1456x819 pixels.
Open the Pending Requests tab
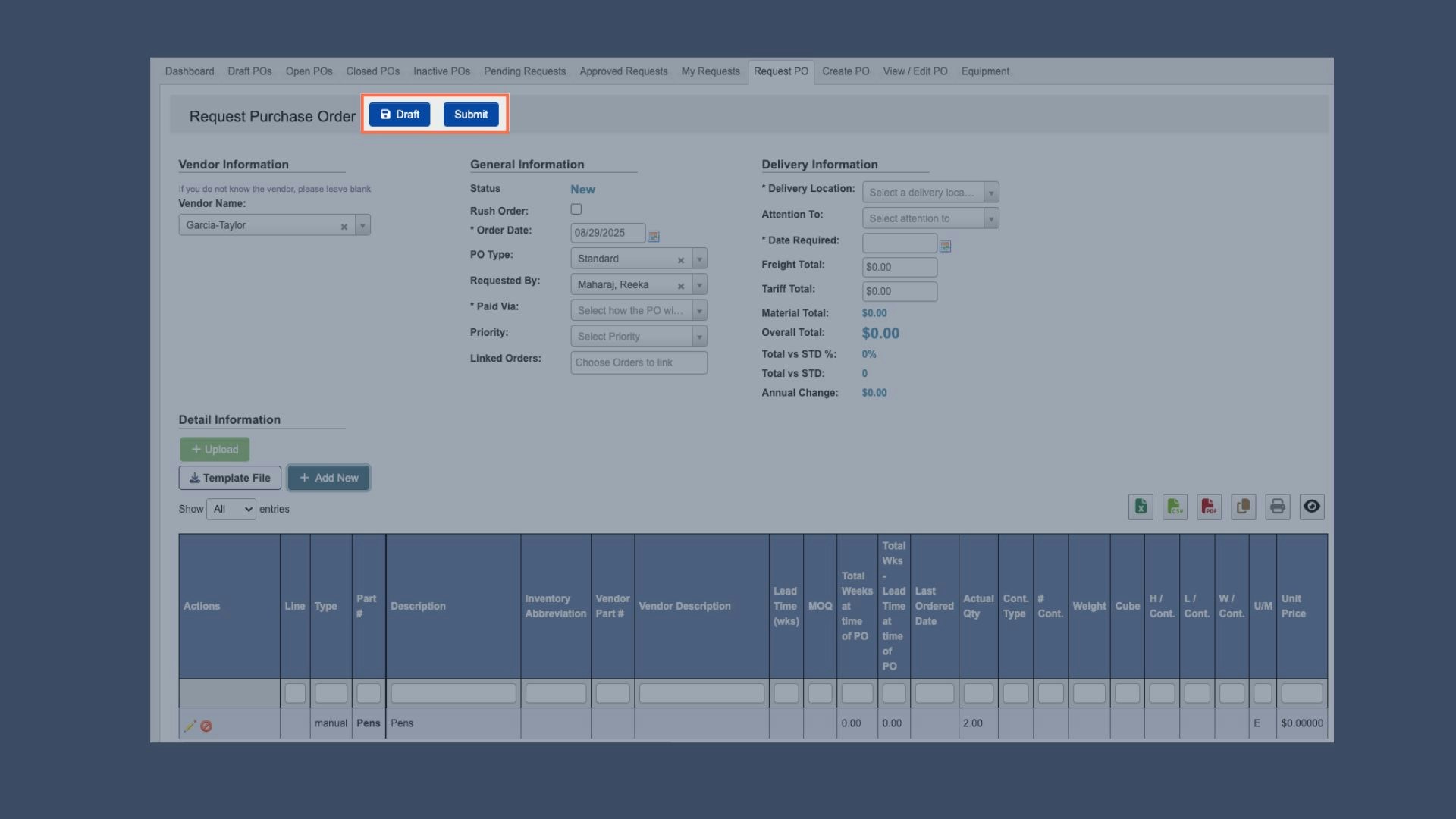coord(525,71)
